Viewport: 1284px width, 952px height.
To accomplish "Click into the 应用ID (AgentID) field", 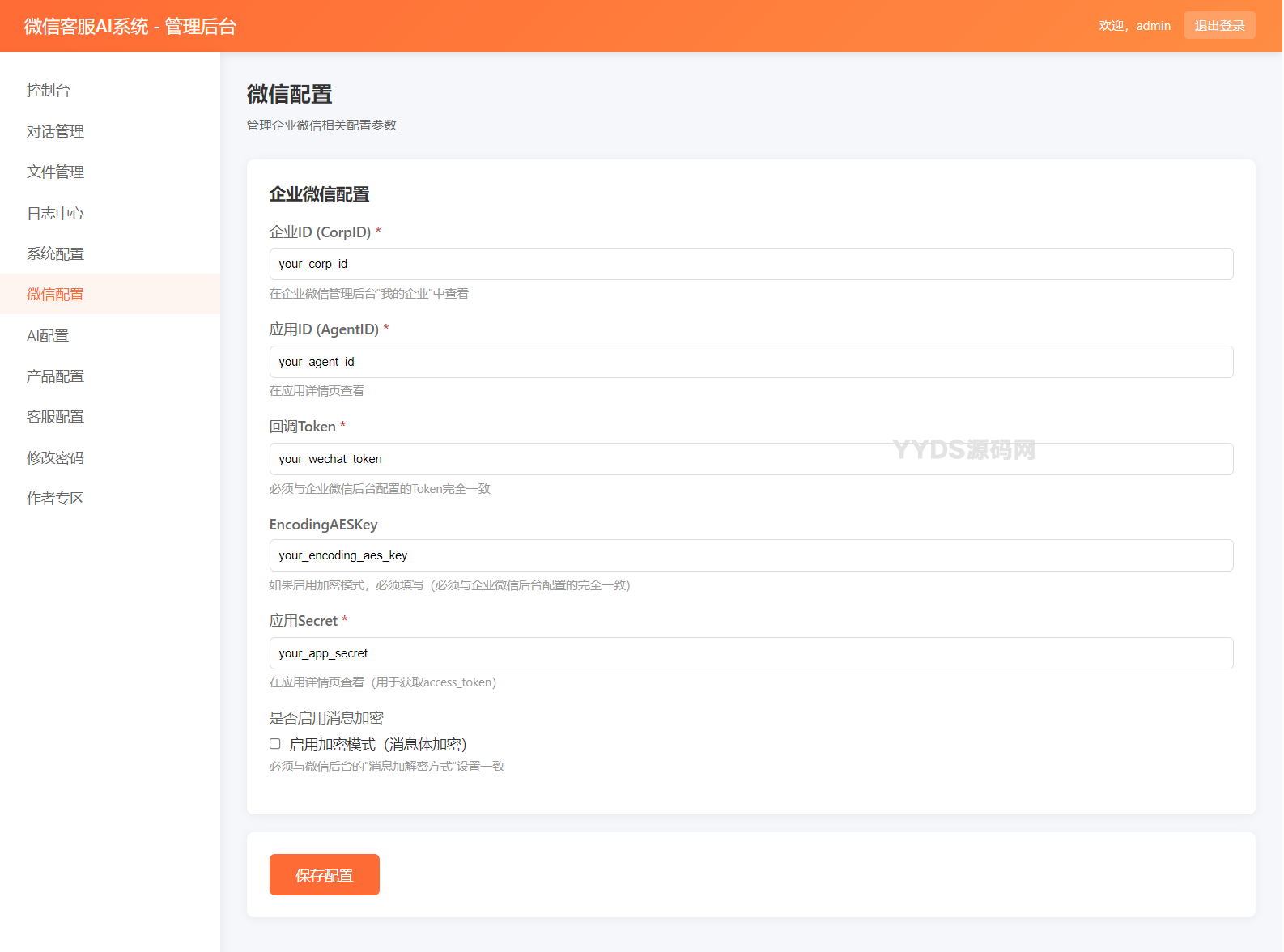I will pos(750,362).
